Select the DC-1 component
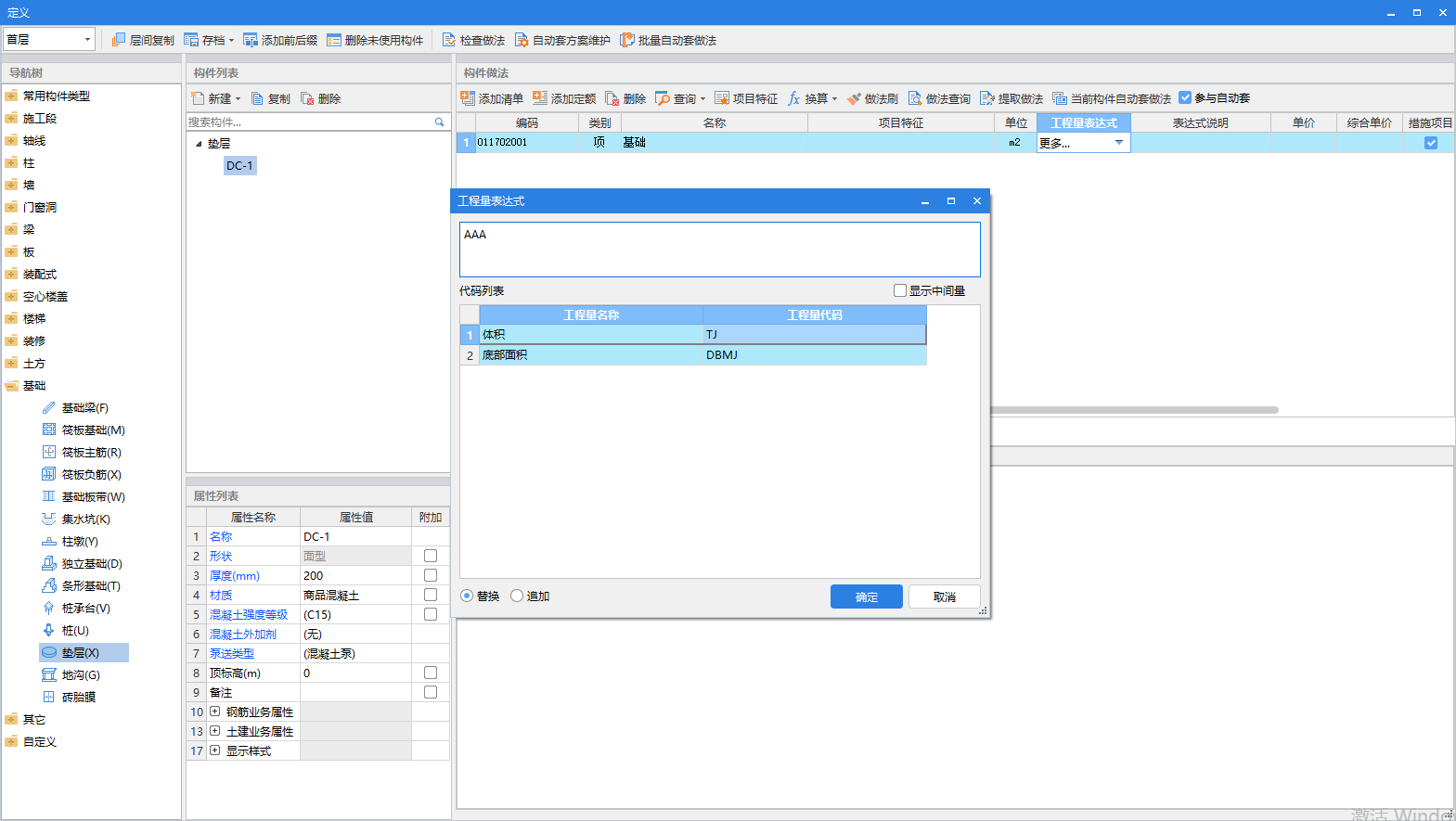This screenshot has height=821, width=1456. tap(239, 166)
